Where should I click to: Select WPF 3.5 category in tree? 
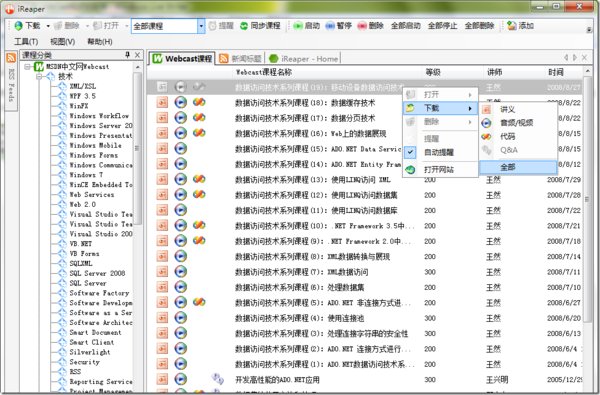point(82,96)
